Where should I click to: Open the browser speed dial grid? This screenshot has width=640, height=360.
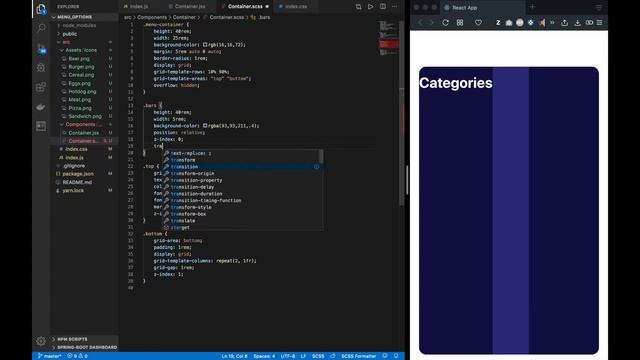click(460, 22)
